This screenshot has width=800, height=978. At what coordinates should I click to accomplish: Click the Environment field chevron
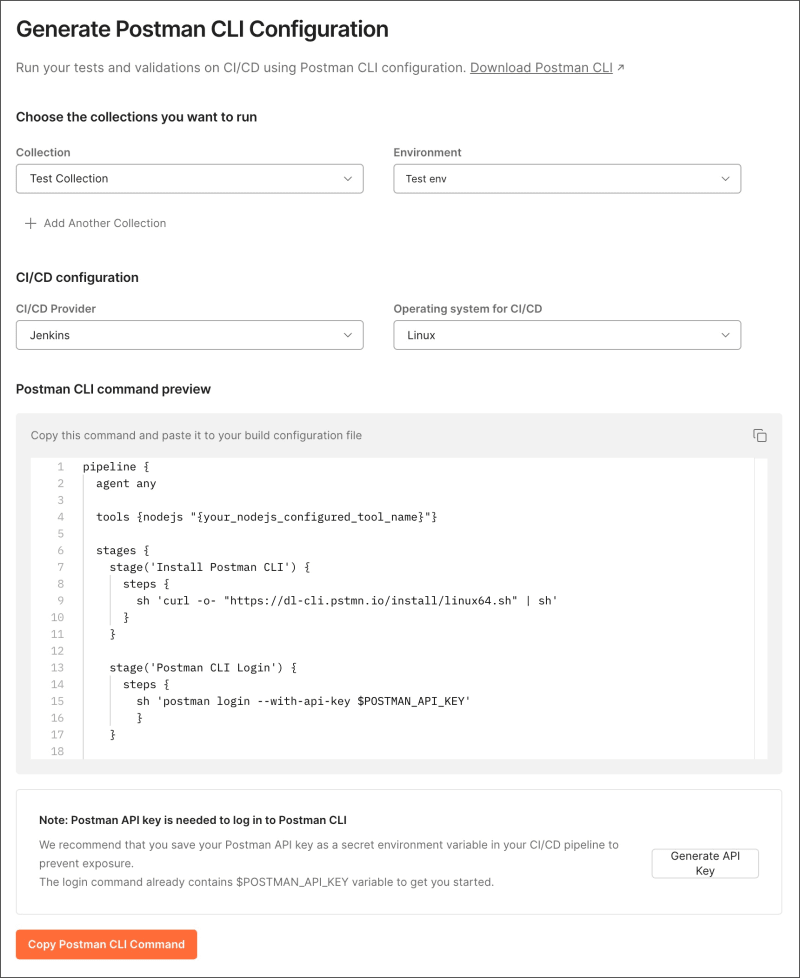(726, 178)
